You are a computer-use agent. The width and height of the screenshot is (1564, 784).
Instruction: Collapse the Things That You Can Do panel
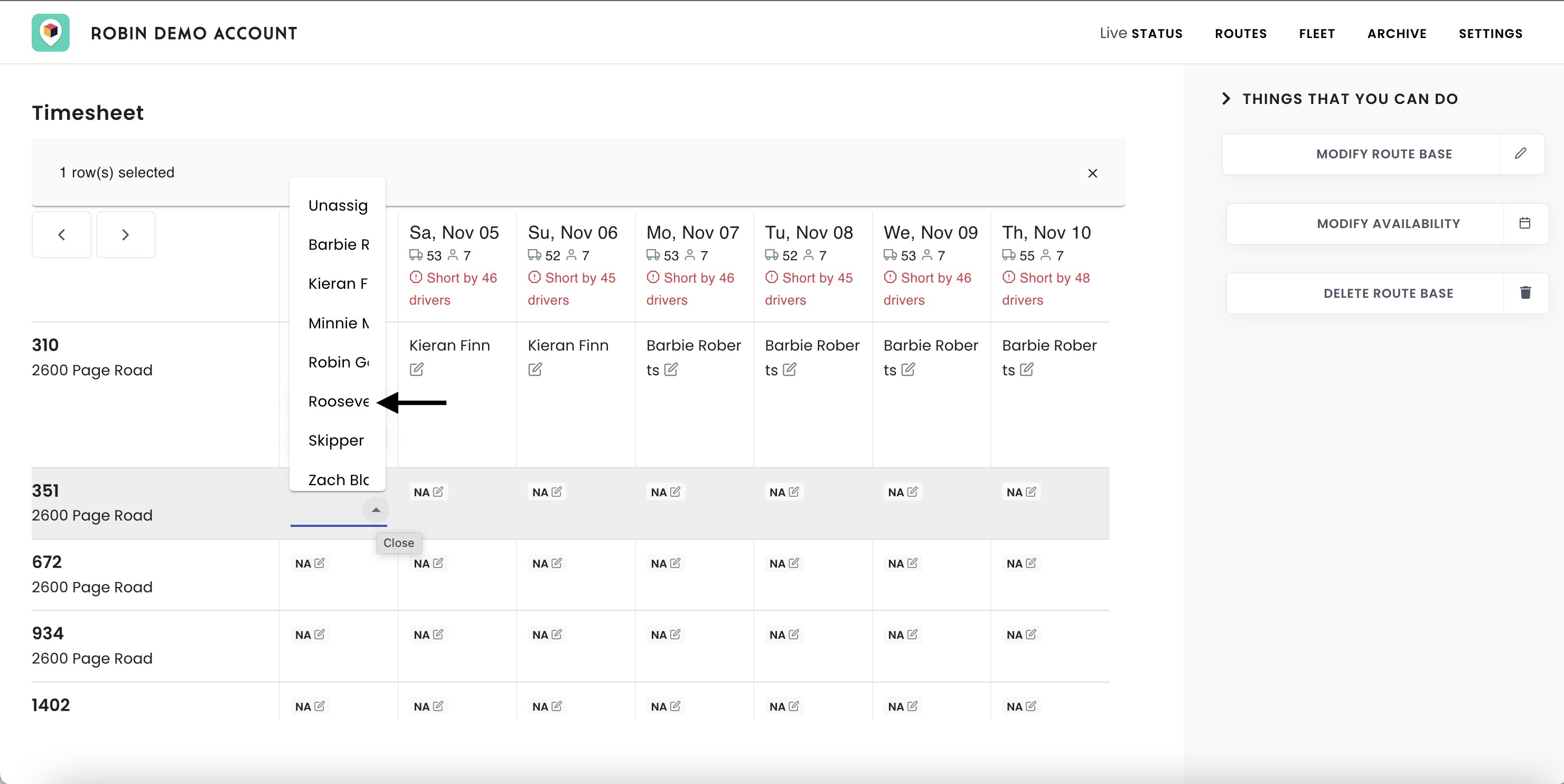coord(1226,99)
